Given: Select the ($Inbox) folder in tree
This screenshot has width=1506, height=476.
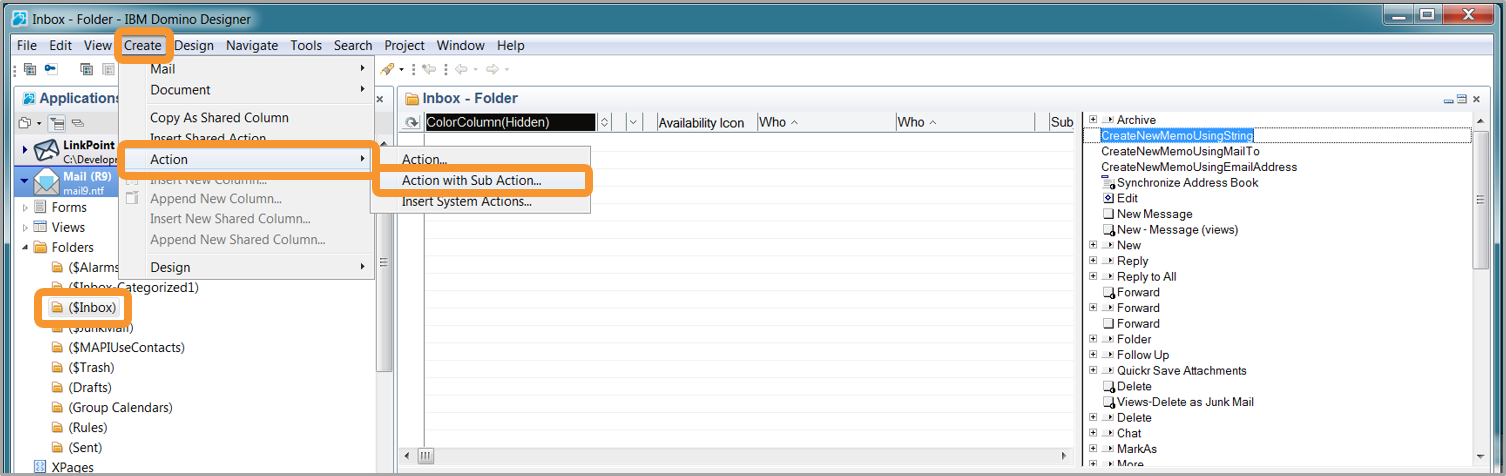Looking at the screenshot, I should click(93, 307).
